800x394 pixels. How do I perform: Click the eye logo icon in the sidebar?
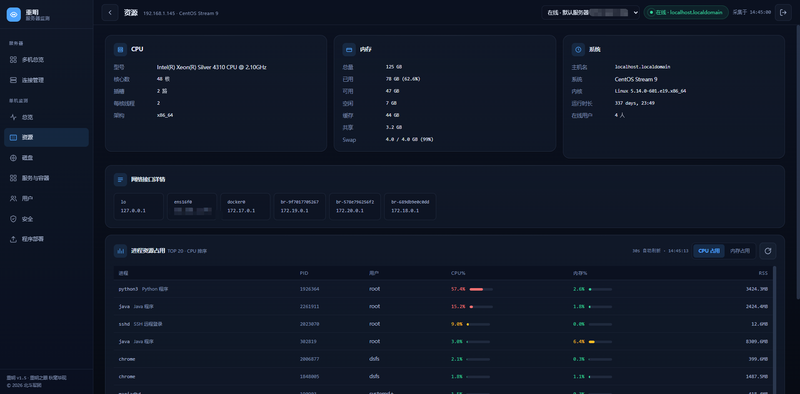coord(14,14)
